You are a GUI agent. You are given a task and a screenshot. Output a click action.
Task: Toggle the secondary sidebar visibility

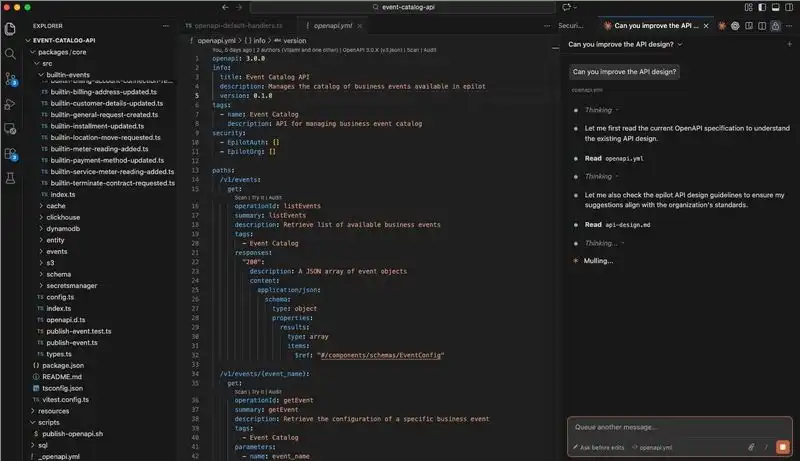click(x=789, y=7)
